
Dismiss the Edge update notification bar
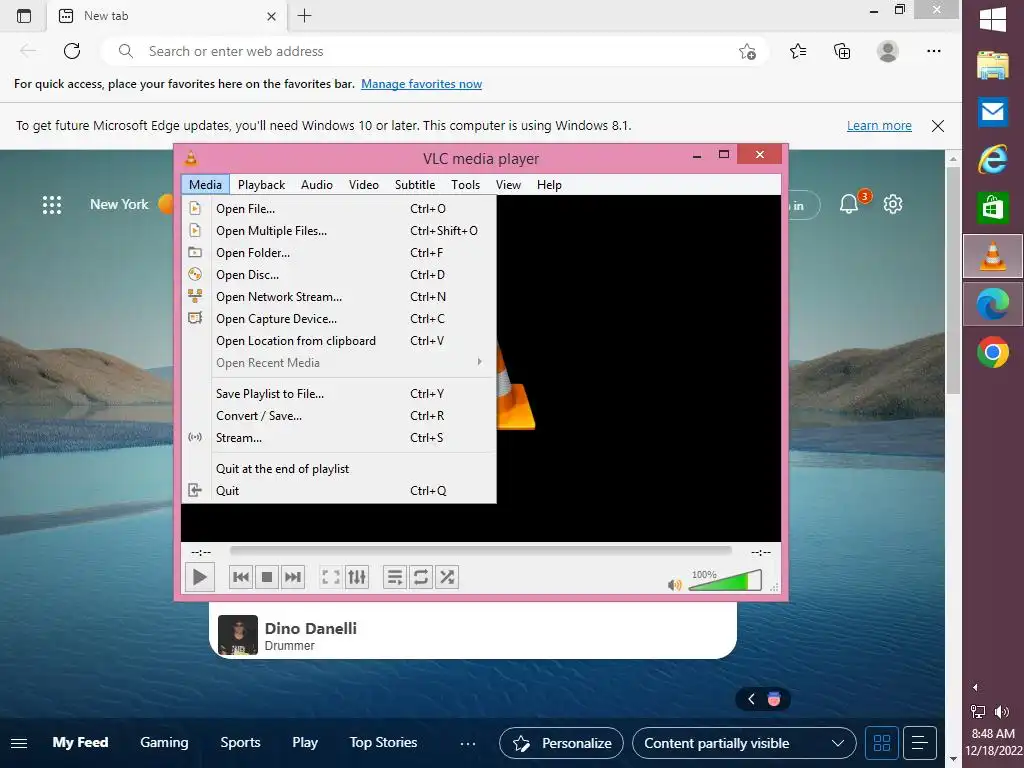(938, 126)
